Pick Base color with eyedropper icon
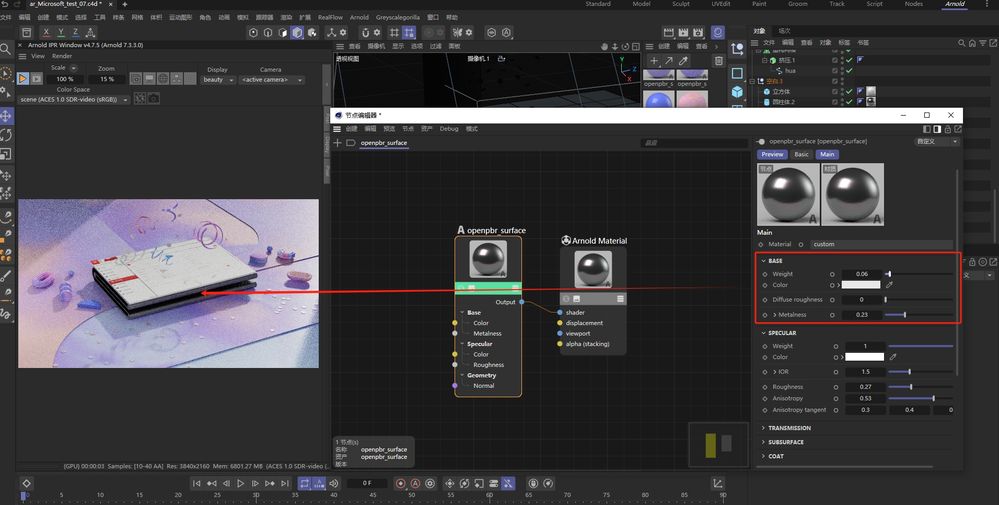 [889, 285]
